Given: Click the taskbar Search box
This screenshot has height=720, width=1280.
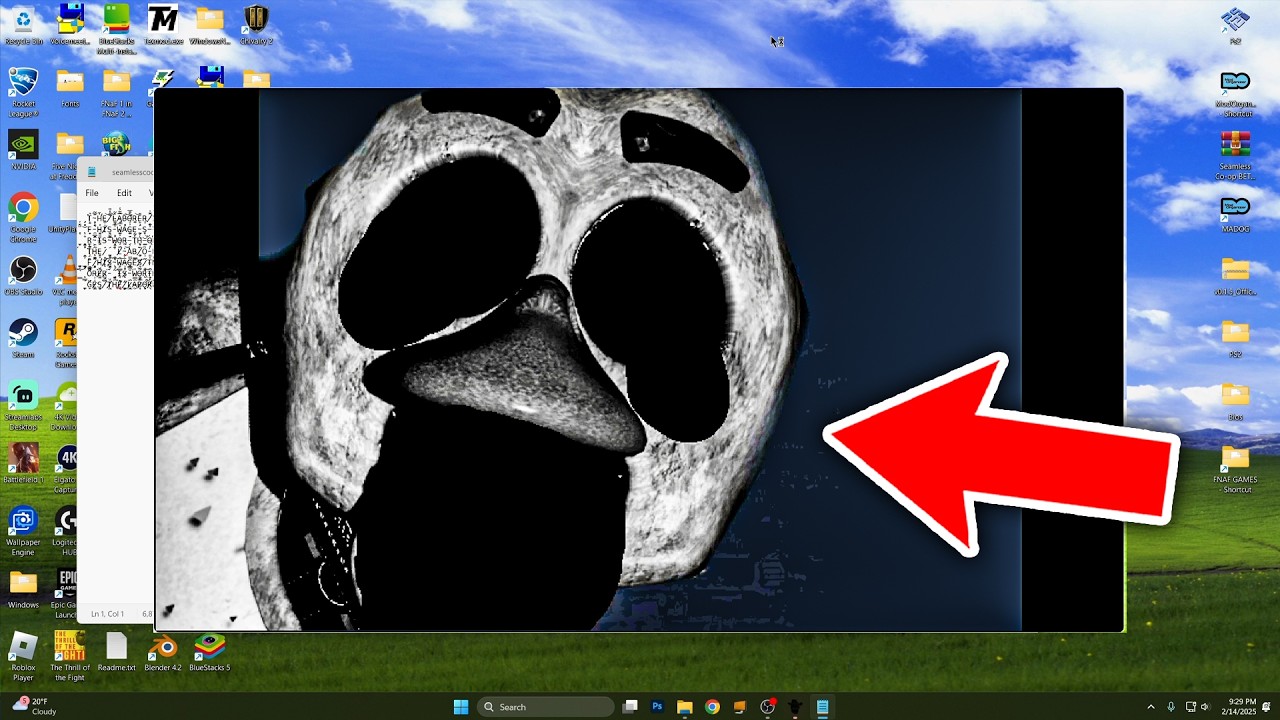Looking at the screenshot, I should pos(545,707).
